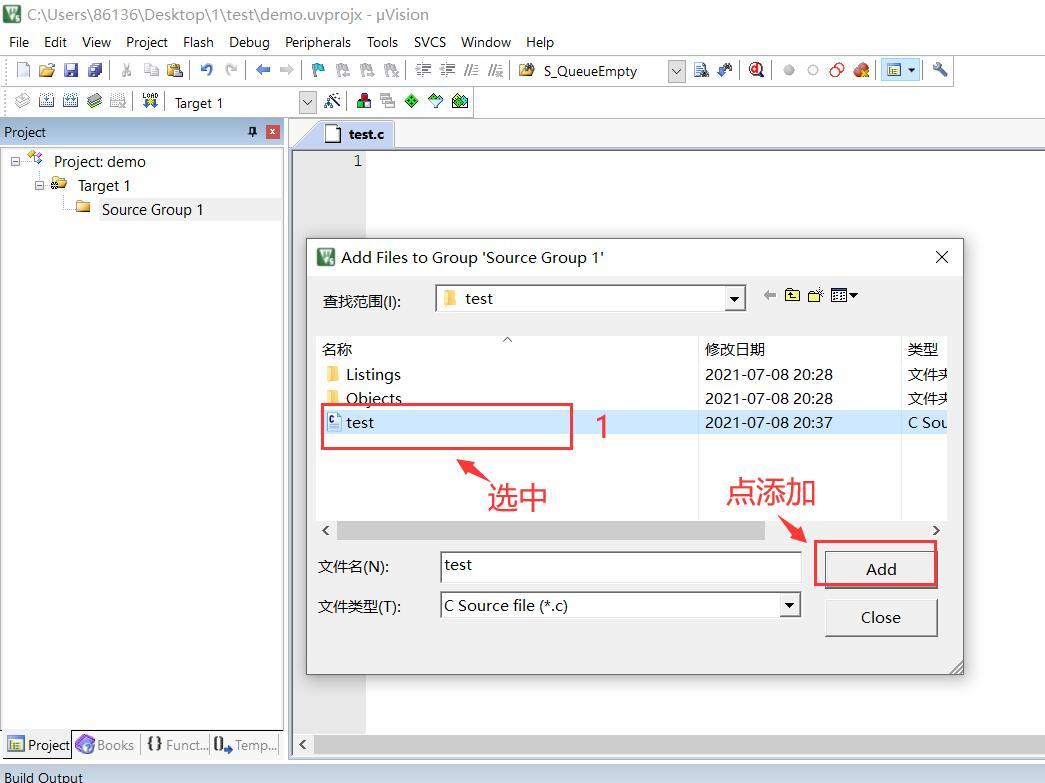Click the Paste clipboard icon
1045x783 pixels.
175,70
